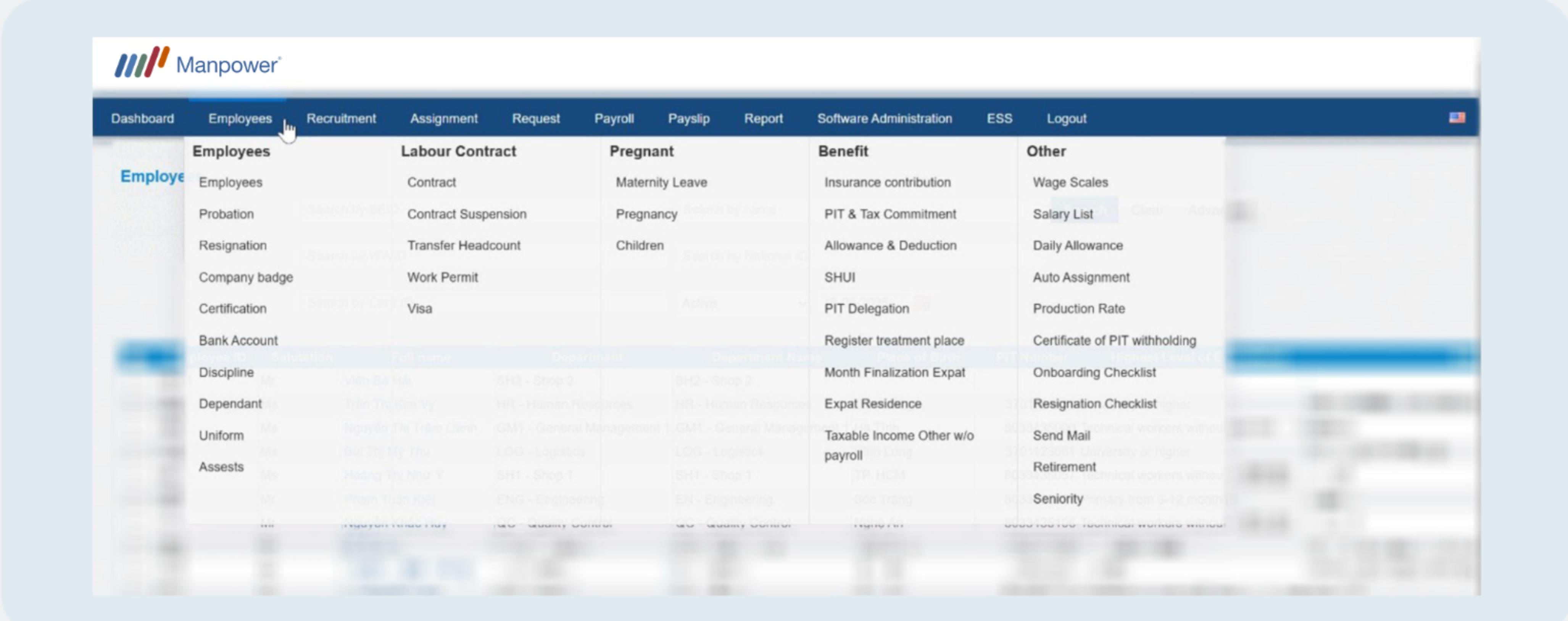
Task: Open Onboarding Checklist entry
Action: tap(1094, 372)
